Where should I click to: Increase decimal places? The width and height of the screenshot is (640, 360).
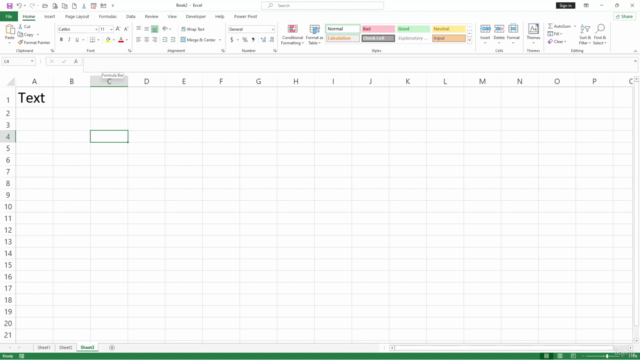[x=263, y=40]
